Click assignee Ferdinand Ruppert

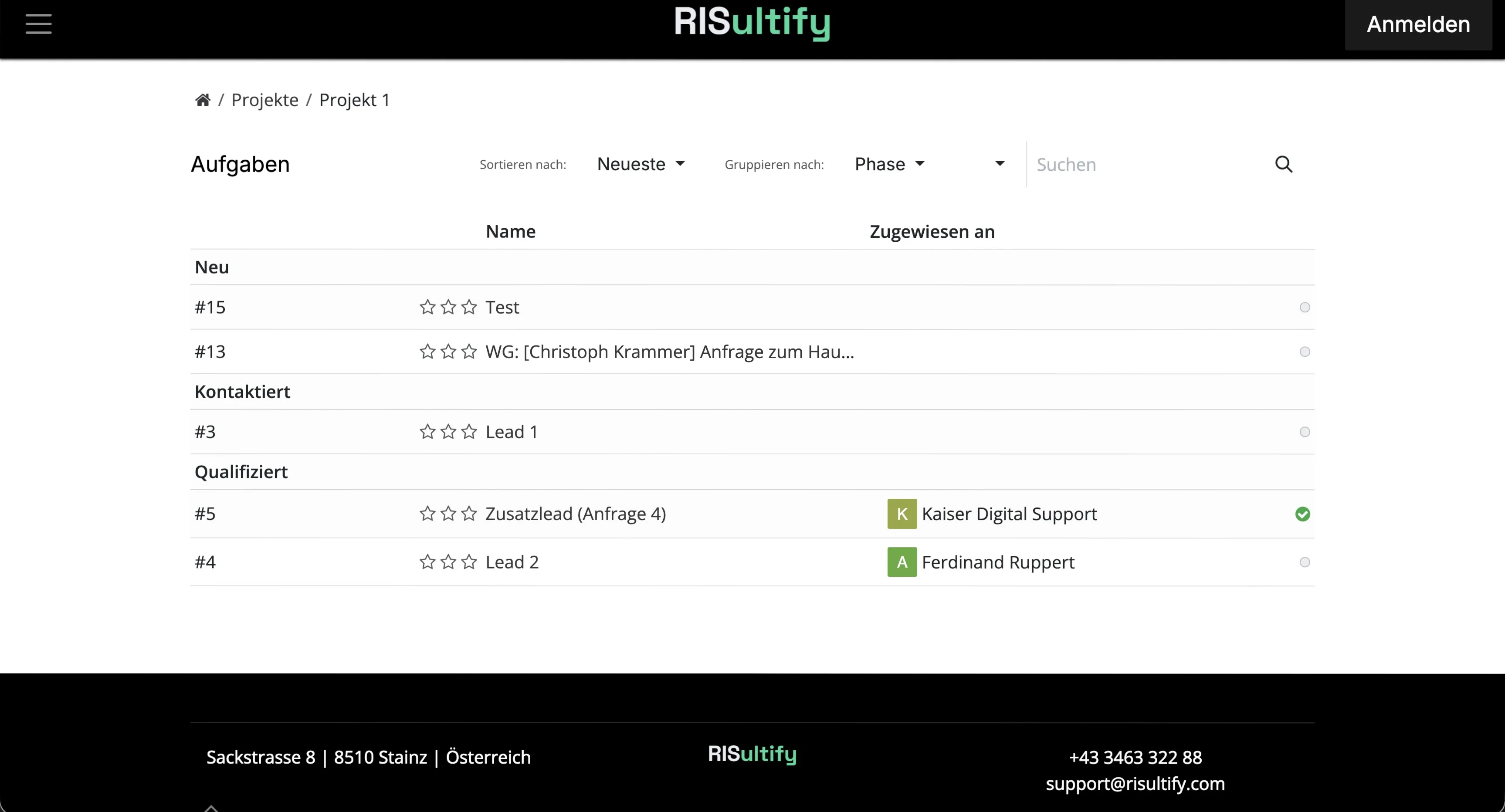[998, 562]
